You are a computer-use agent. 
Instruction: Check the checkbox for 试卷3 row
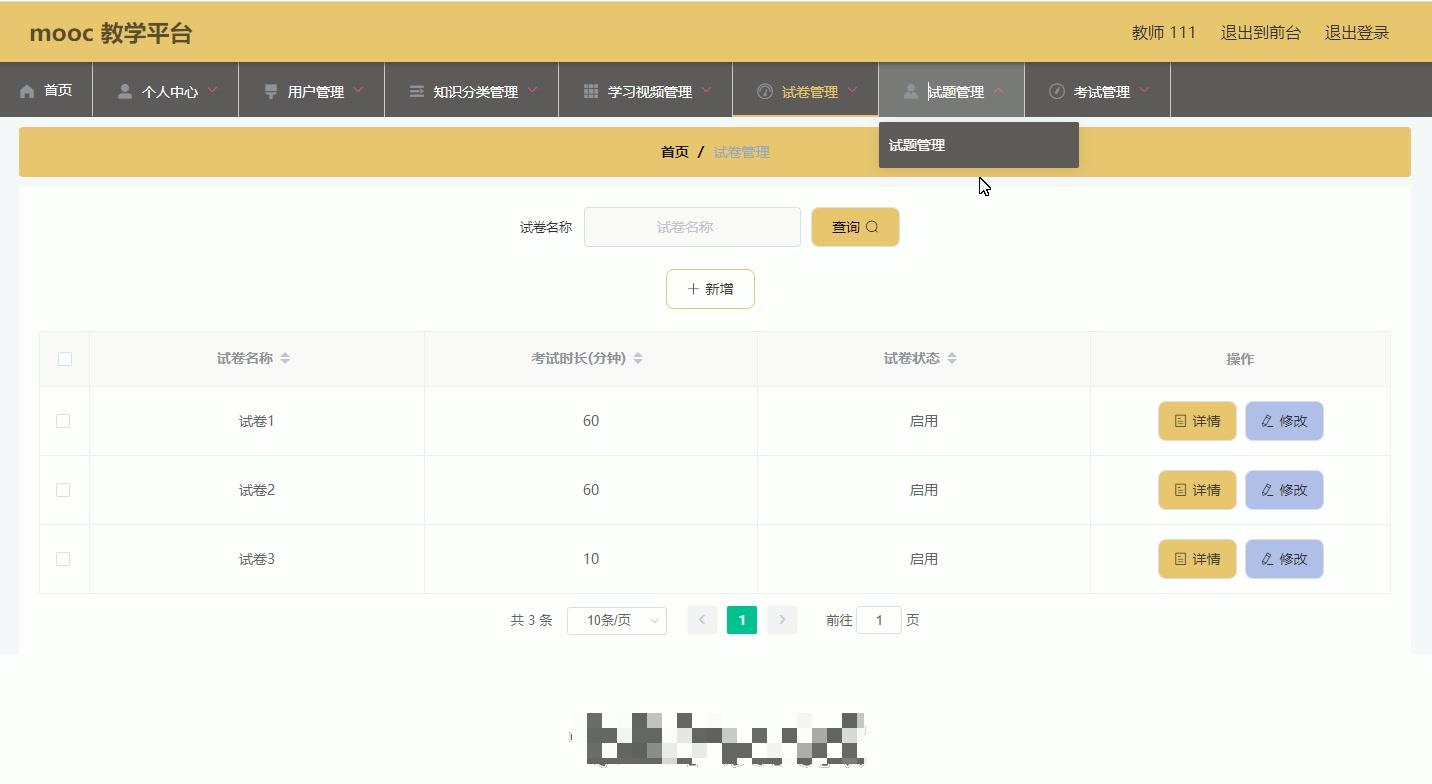pyautogui.click(x=63, y=559)
